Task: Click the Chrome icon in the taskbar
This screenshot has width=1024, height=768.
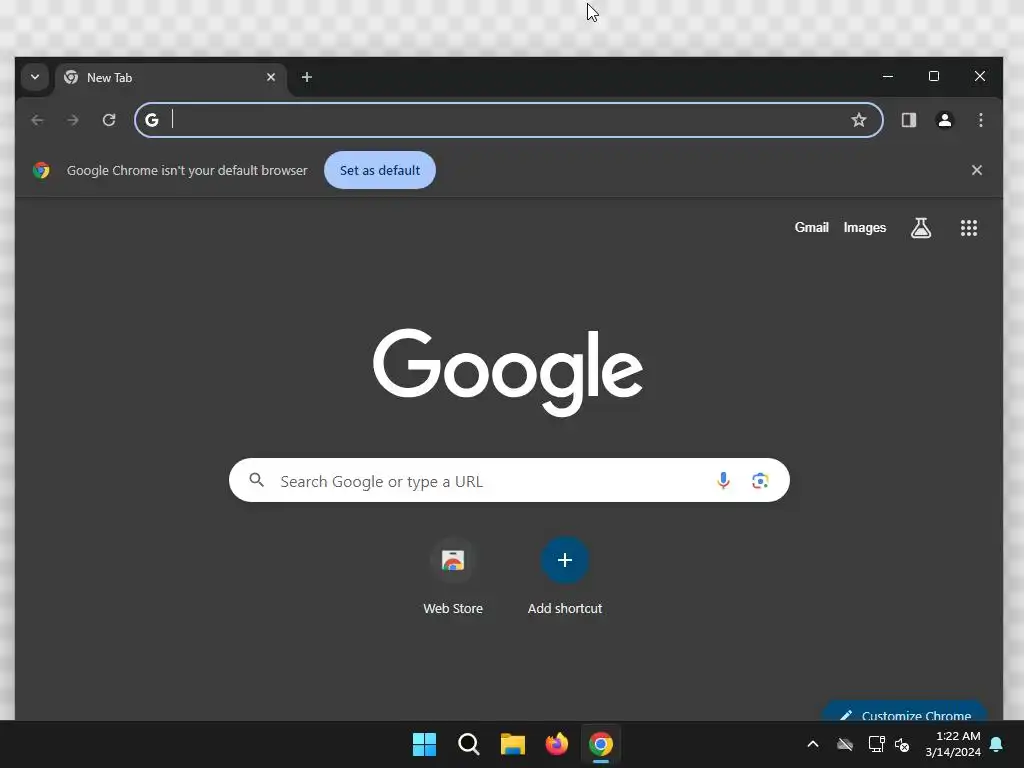Action: 601,744
